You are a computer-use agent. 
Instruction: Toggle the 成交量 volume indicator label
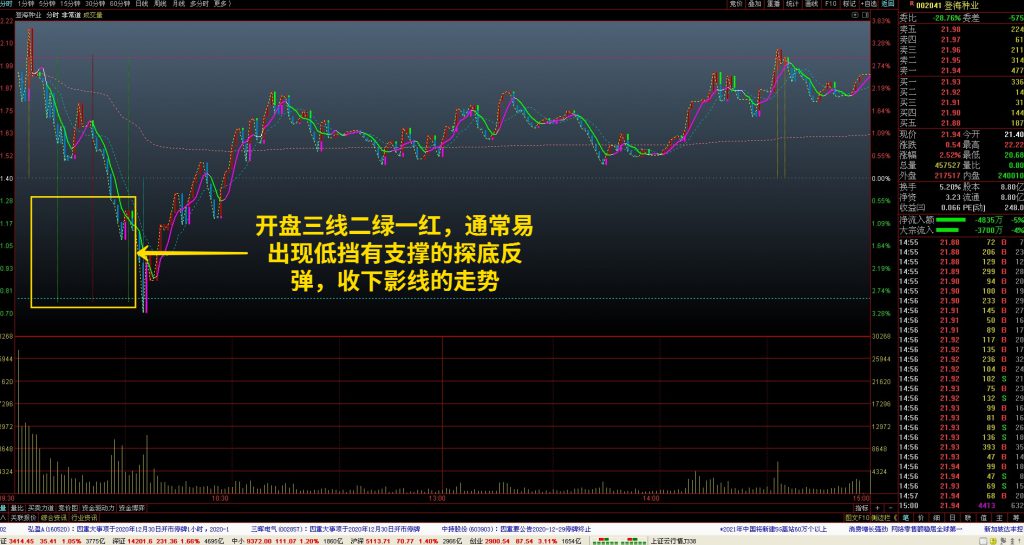pyautogui.click(x=92, y=16)
